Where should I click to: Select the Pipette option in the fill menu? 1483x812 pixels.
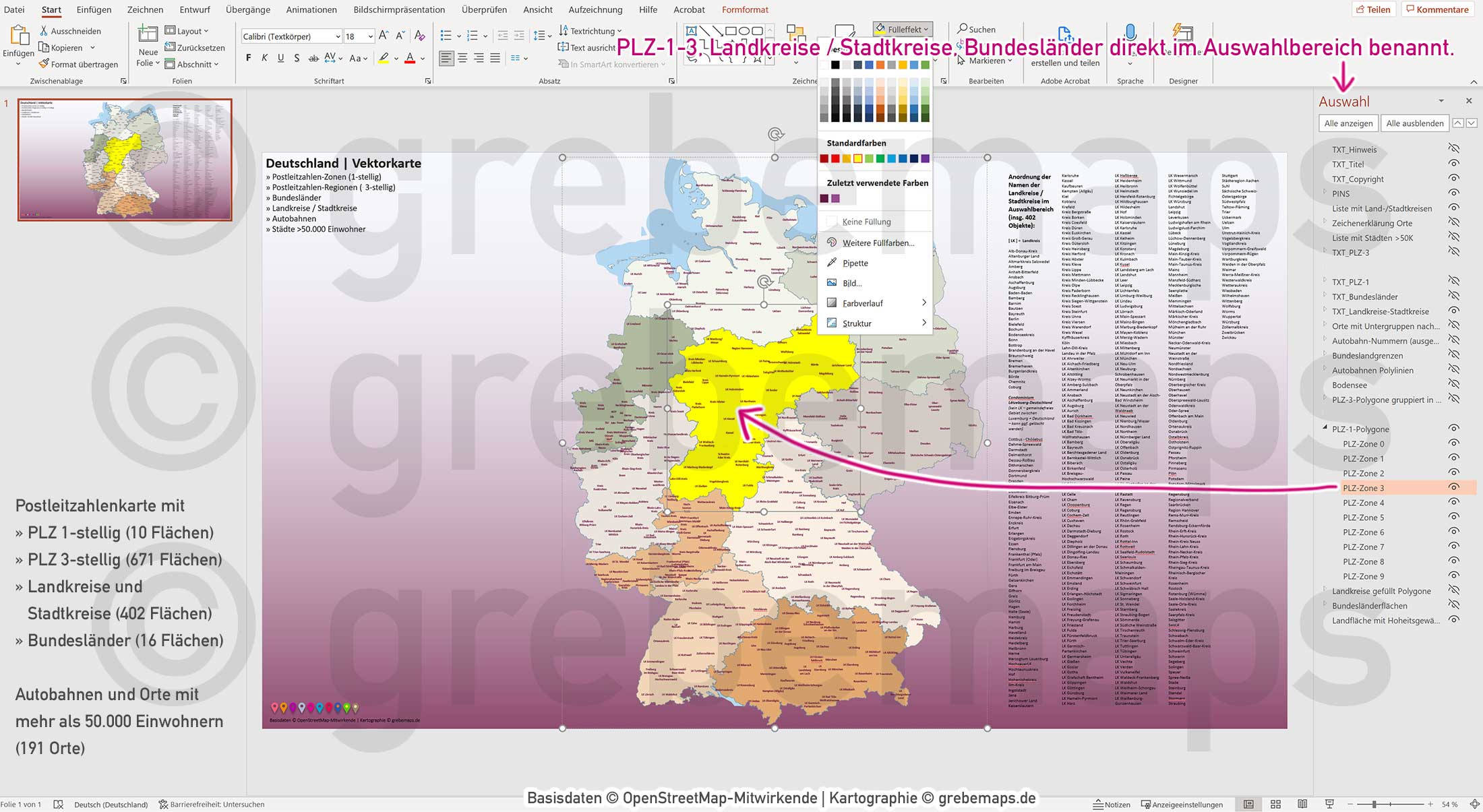point(855,263)
